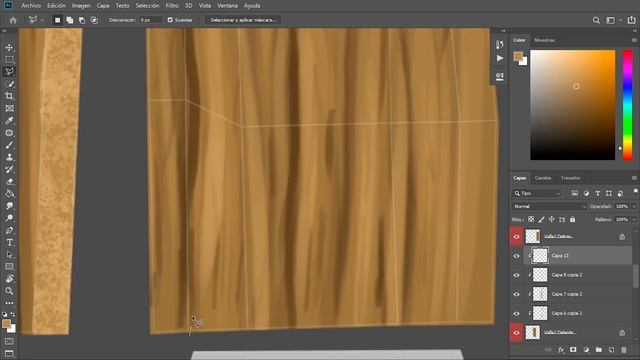This screenshot has width=640, height=360.
Task: Open the Actions panel play icon
Action: (500, 58)
